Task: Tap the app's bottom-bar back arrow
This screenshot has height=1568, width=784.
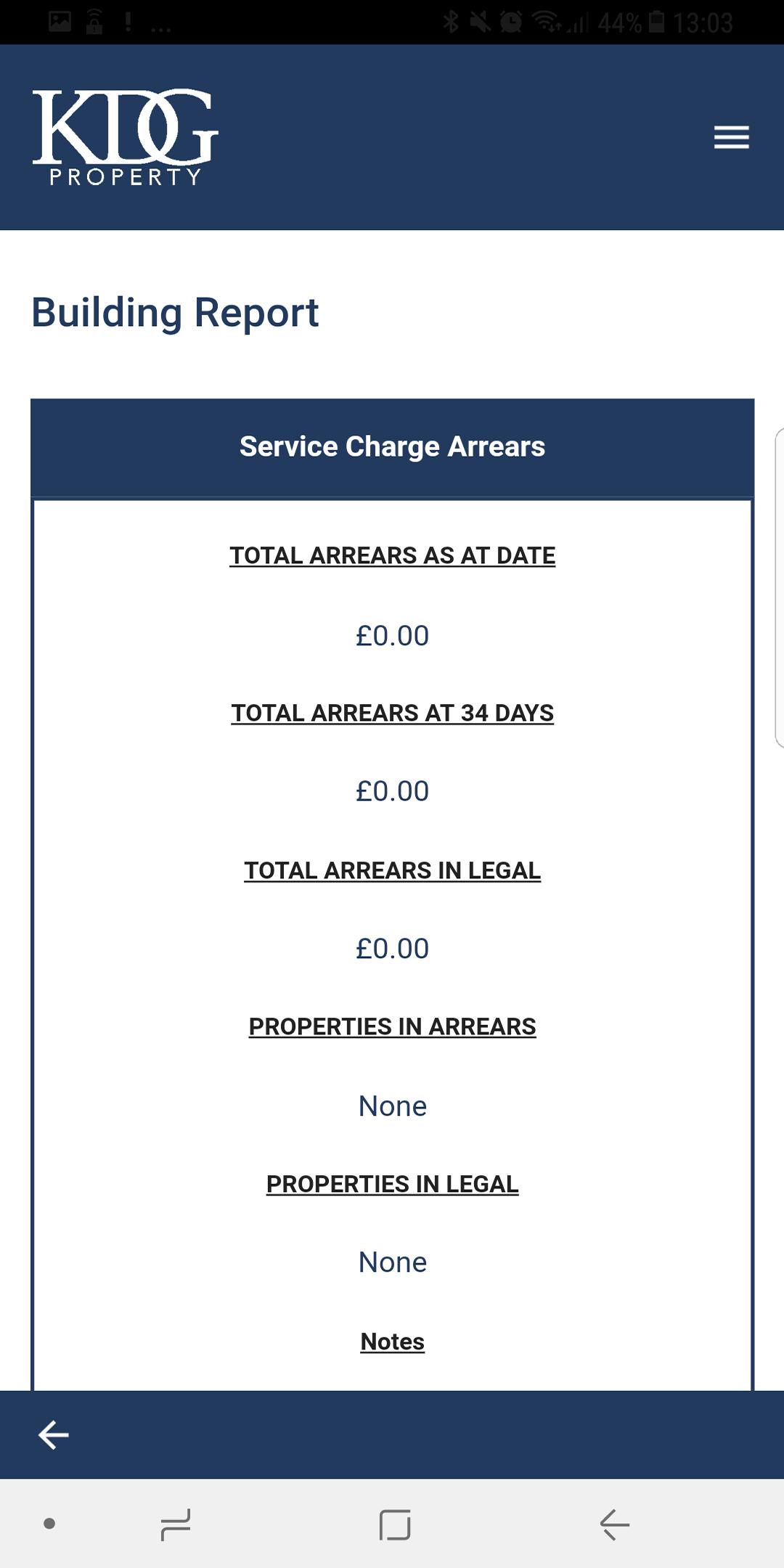Action: (x=53, y=1435)
